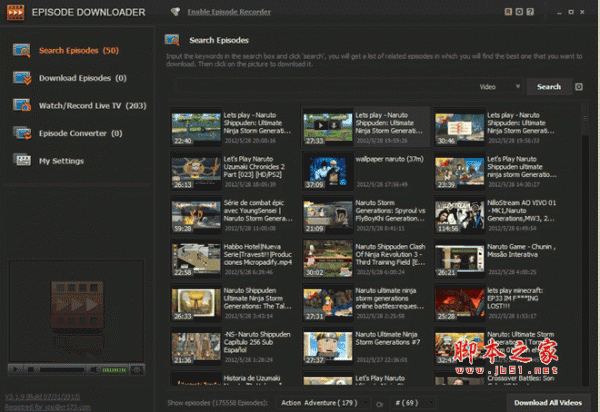The image size is (600, 412).
Task: Click the Search Episodes header icon
Action: click(x=172, y=40)
